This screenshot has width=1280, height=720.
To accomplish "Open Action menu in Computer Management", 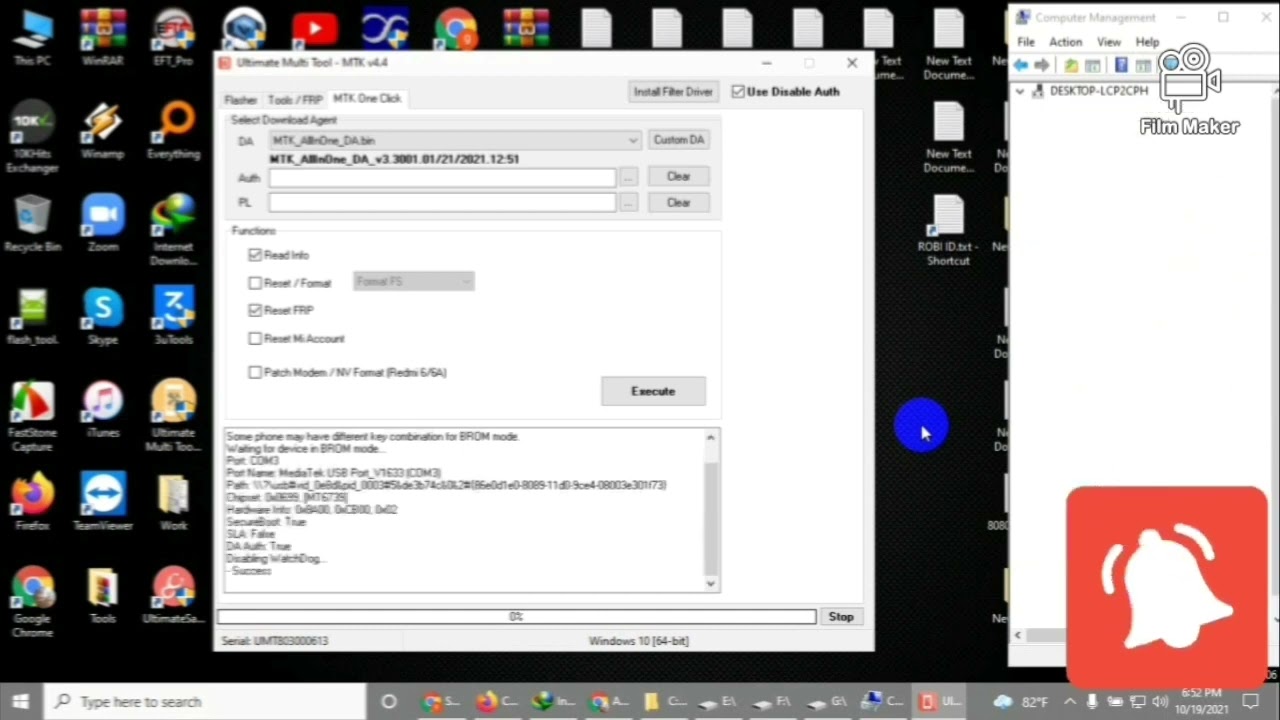I will pos(1065,42).
